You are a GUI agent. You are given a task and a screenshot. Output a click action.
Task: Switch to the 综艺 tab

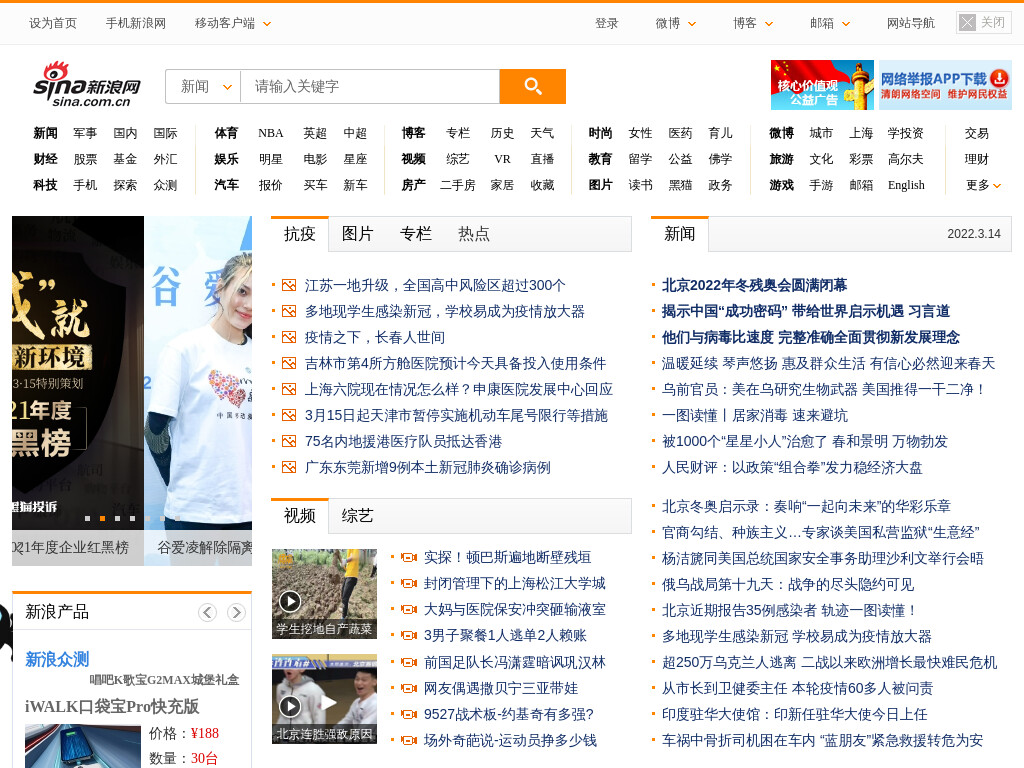pyautogui.click(x=357, y=516)
